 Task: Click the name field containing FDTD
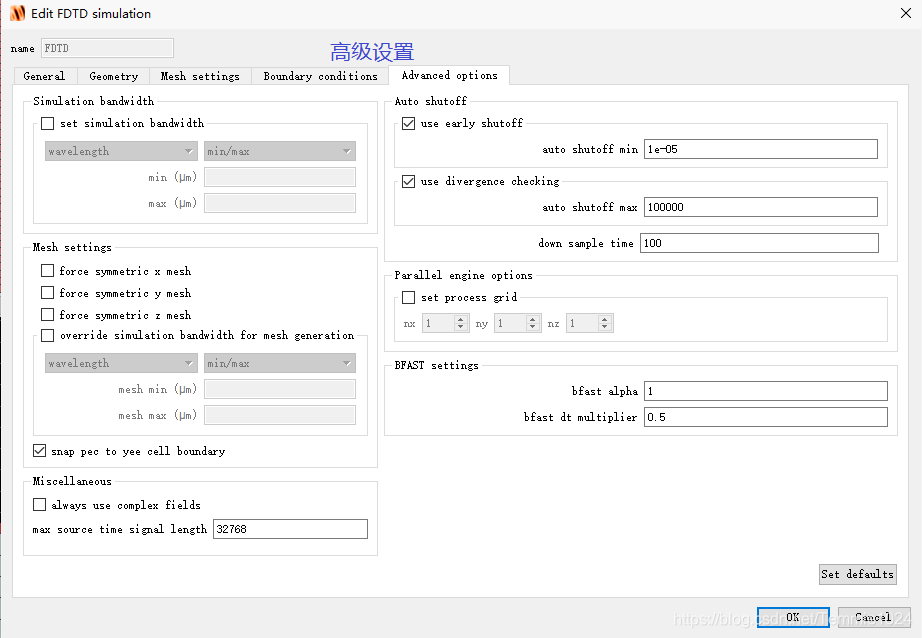pos(107,48)
